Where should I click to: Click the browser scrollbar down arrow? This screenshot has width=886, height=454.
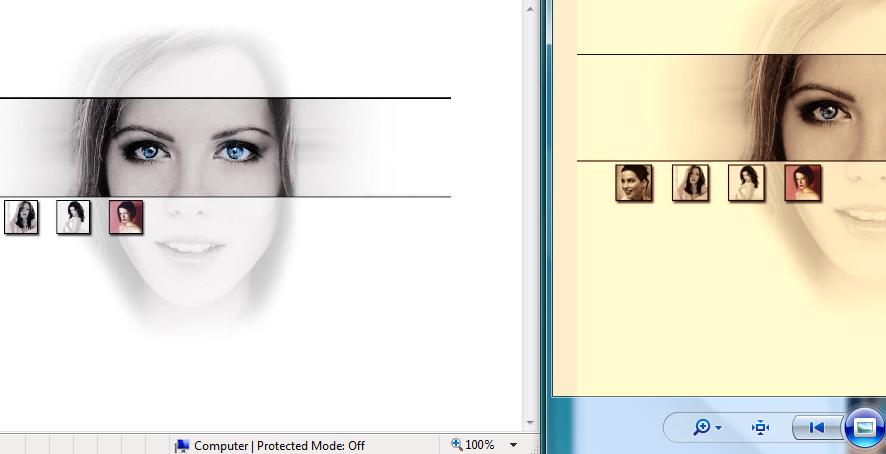(529, 422)
